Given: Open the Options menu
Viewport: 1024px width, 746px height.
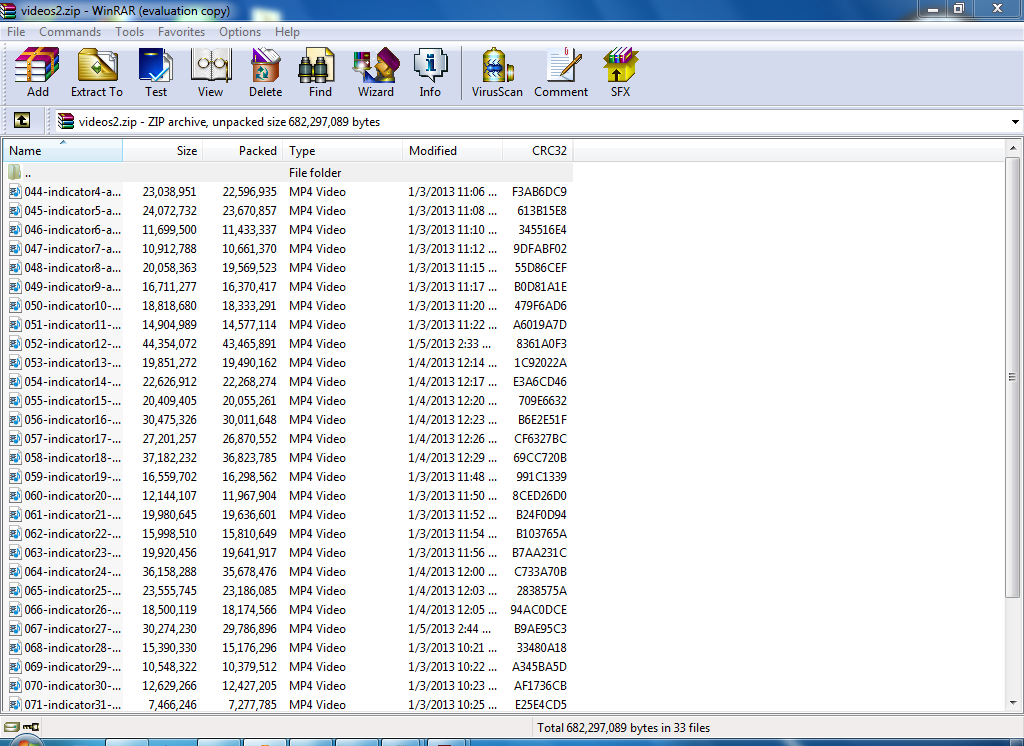Looking at the screenshot, I should [240, 31].
